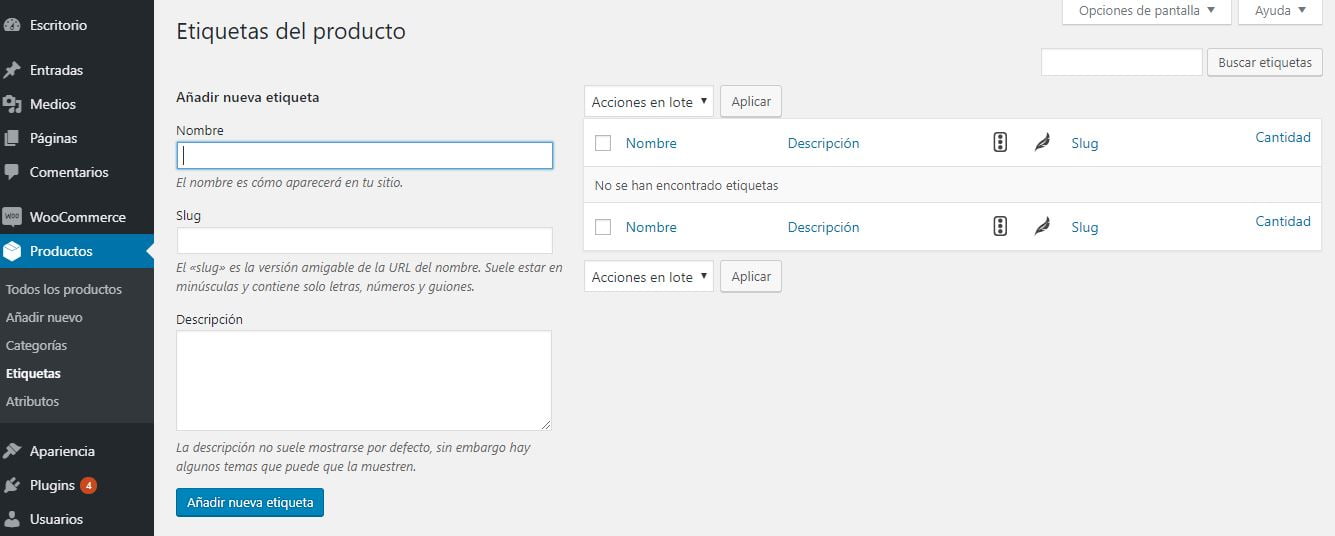The height and width of the screenshot is (536, 1335).
Task: Focus the Slug text field
Action: tap(364, 240)
